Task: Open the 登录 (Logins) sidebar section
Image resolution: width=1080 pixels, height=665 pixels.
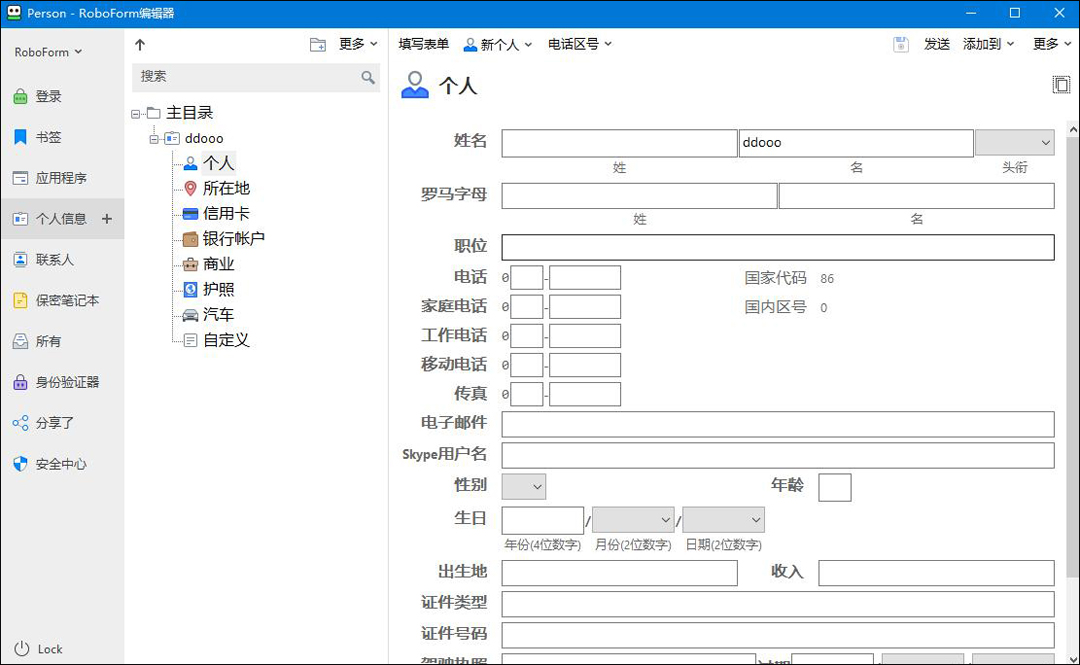Action: click(38, 96)
